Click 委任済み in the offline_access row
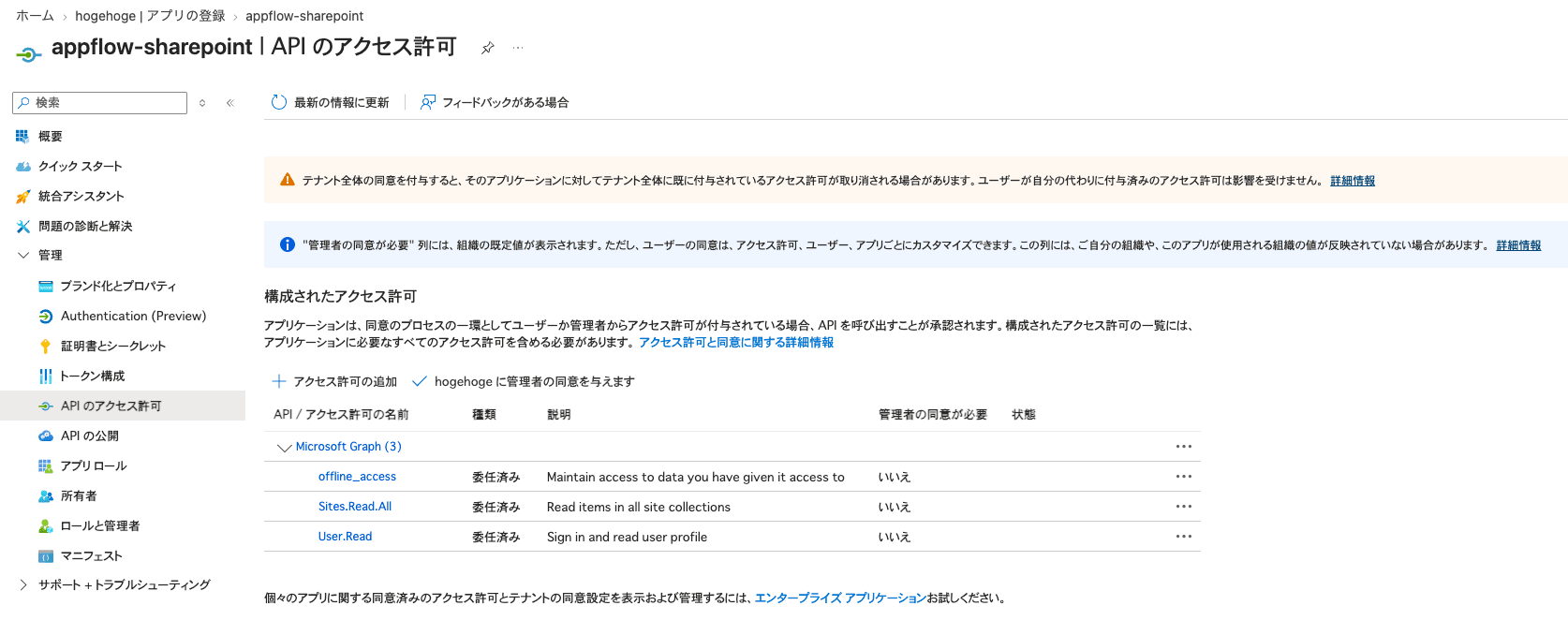This screenshot has width=1568, height=635. coord(496,477)
